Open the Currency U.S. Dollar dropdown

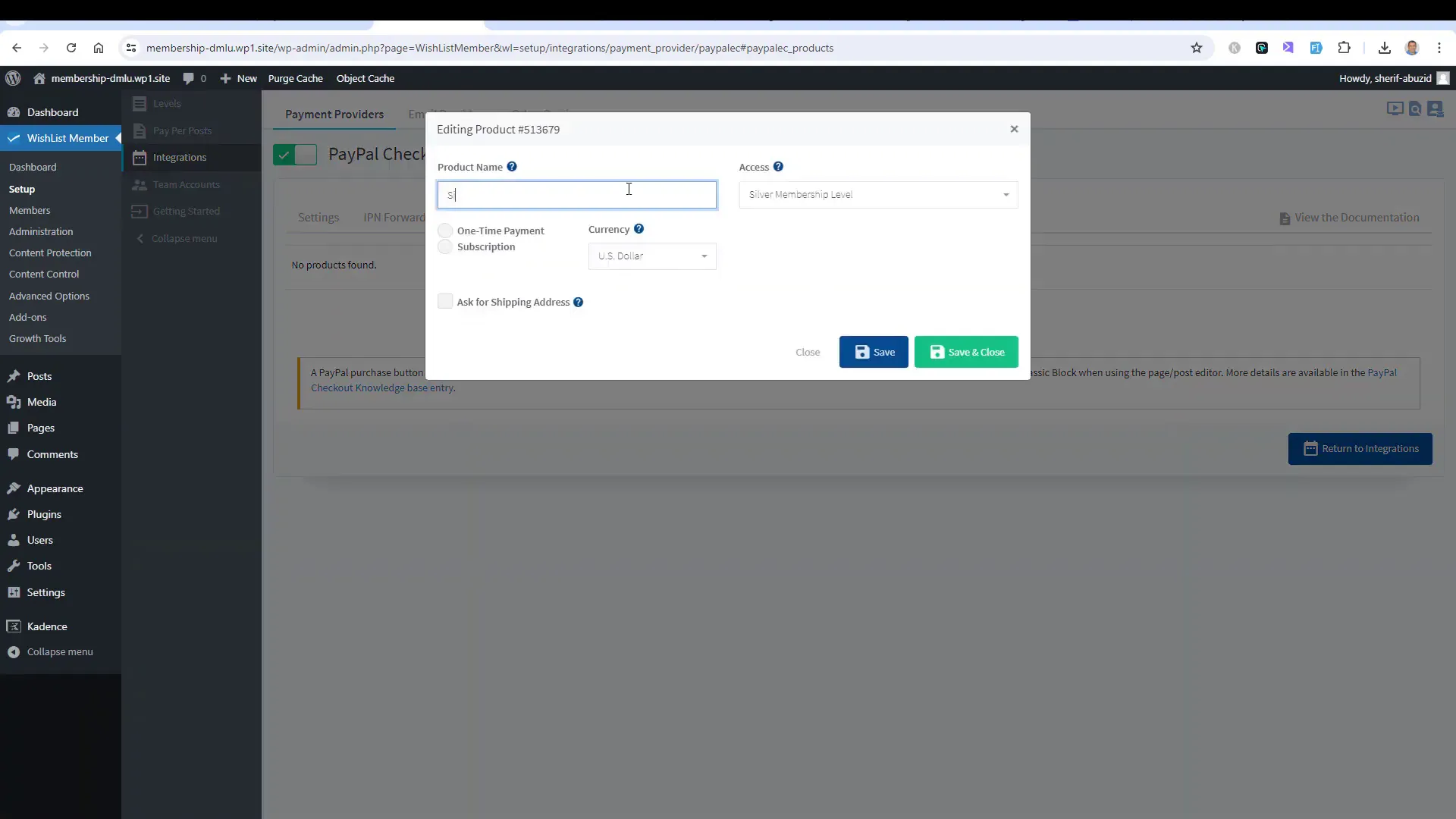pyautogui.click(x=652, y=256)
